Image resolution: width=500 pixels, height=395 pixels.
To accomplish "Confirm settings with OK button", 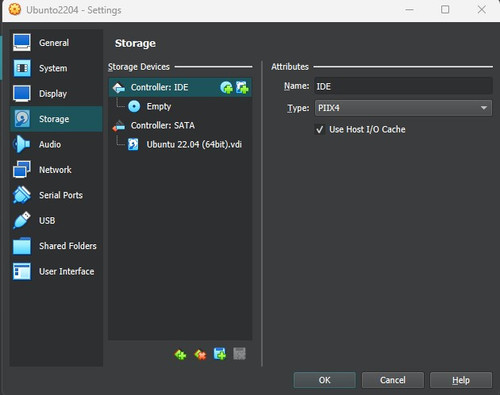I will [325, 380].
